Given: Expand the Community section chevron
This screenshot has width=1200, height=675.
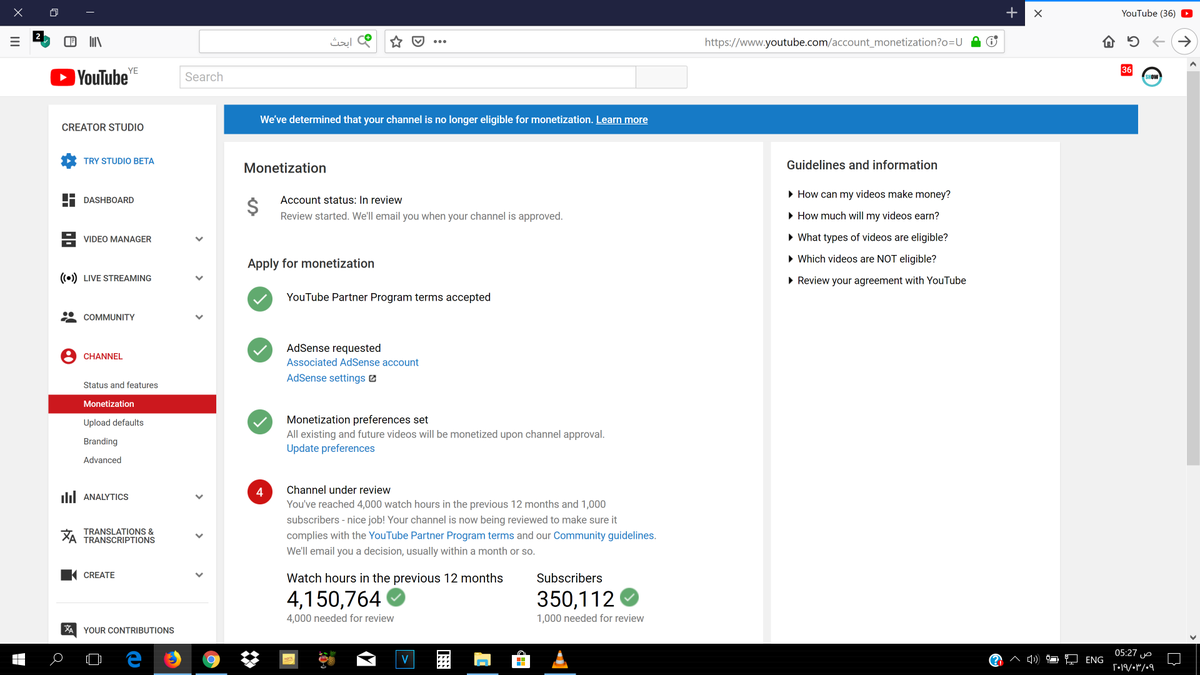Looking at the screenshot, I should click(199, 317).
